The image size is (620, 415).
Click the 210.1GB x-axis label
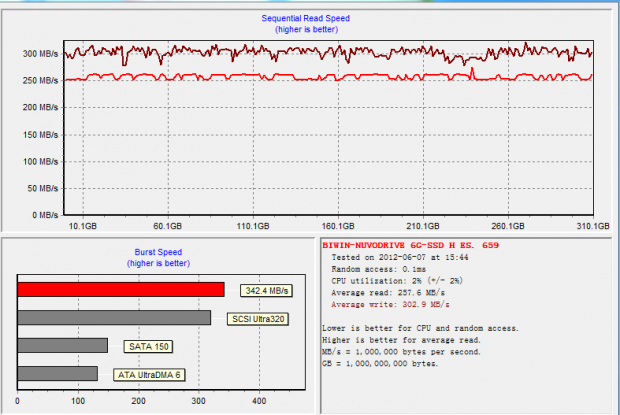point(423,226)
